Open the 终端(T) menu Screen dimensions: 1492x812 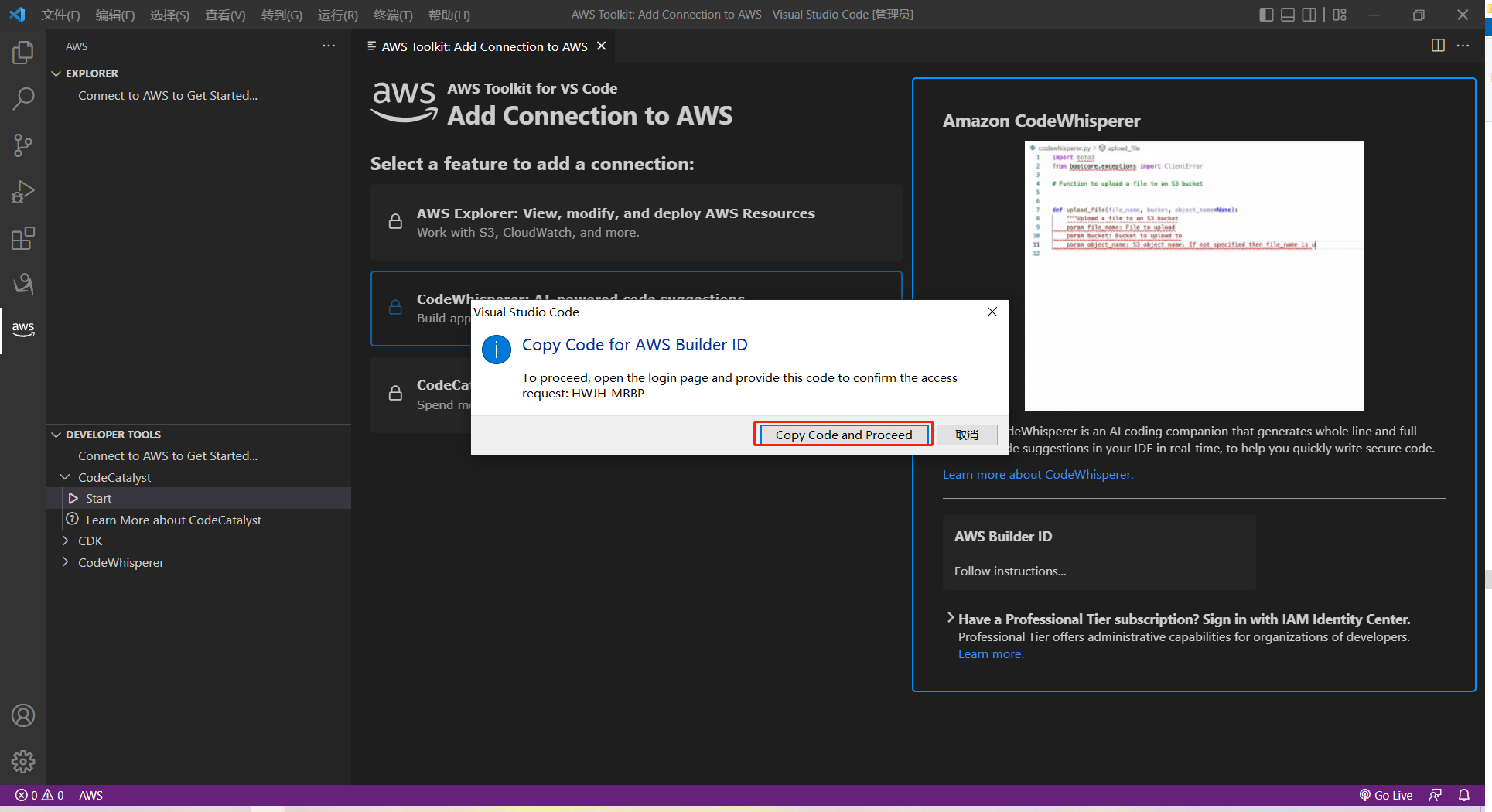click(x=393, y=15)
